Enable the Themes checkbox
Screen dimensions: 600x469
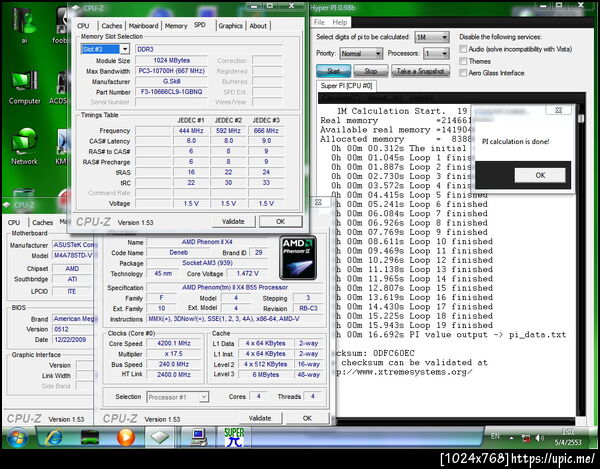(x=463, y=61)
